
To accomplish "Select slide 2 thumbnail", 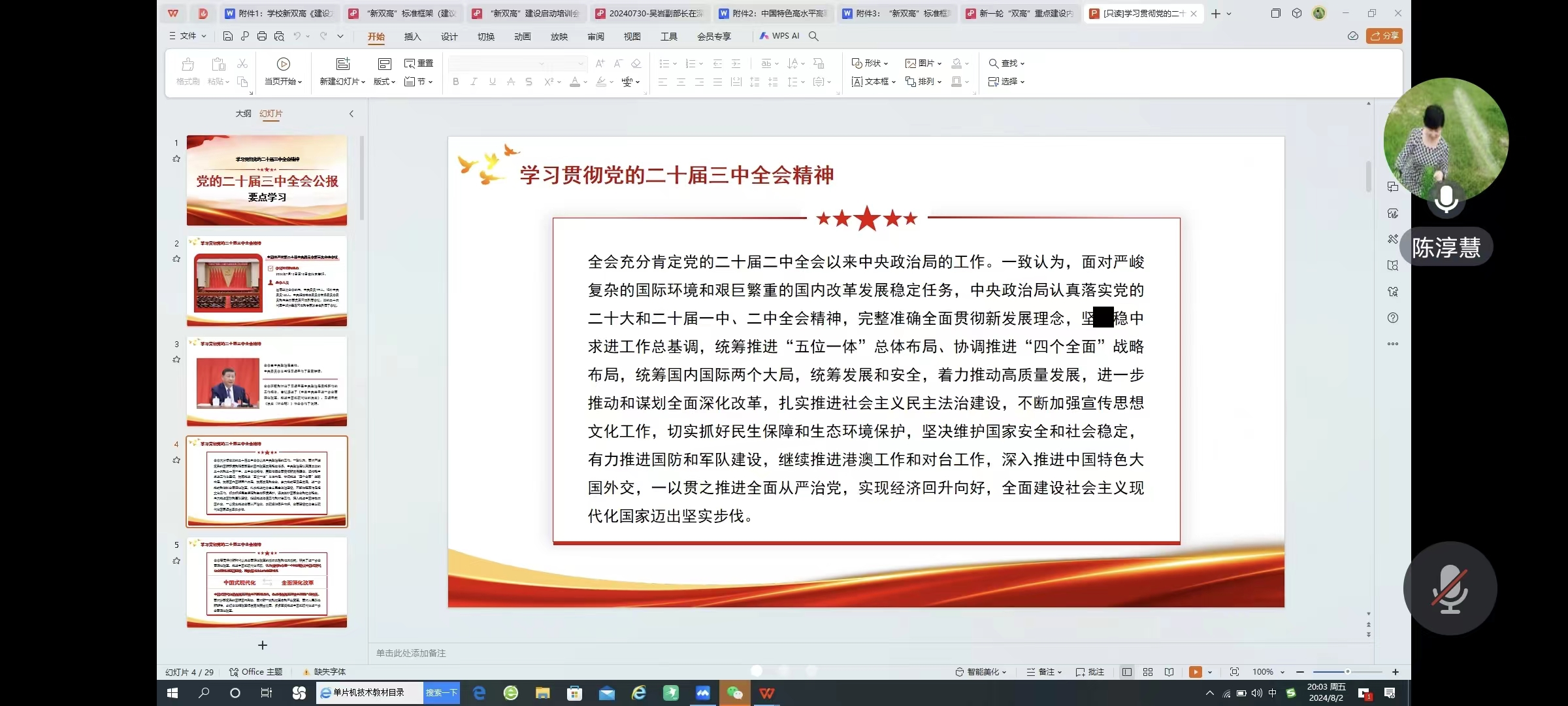I will pos(267,281).
